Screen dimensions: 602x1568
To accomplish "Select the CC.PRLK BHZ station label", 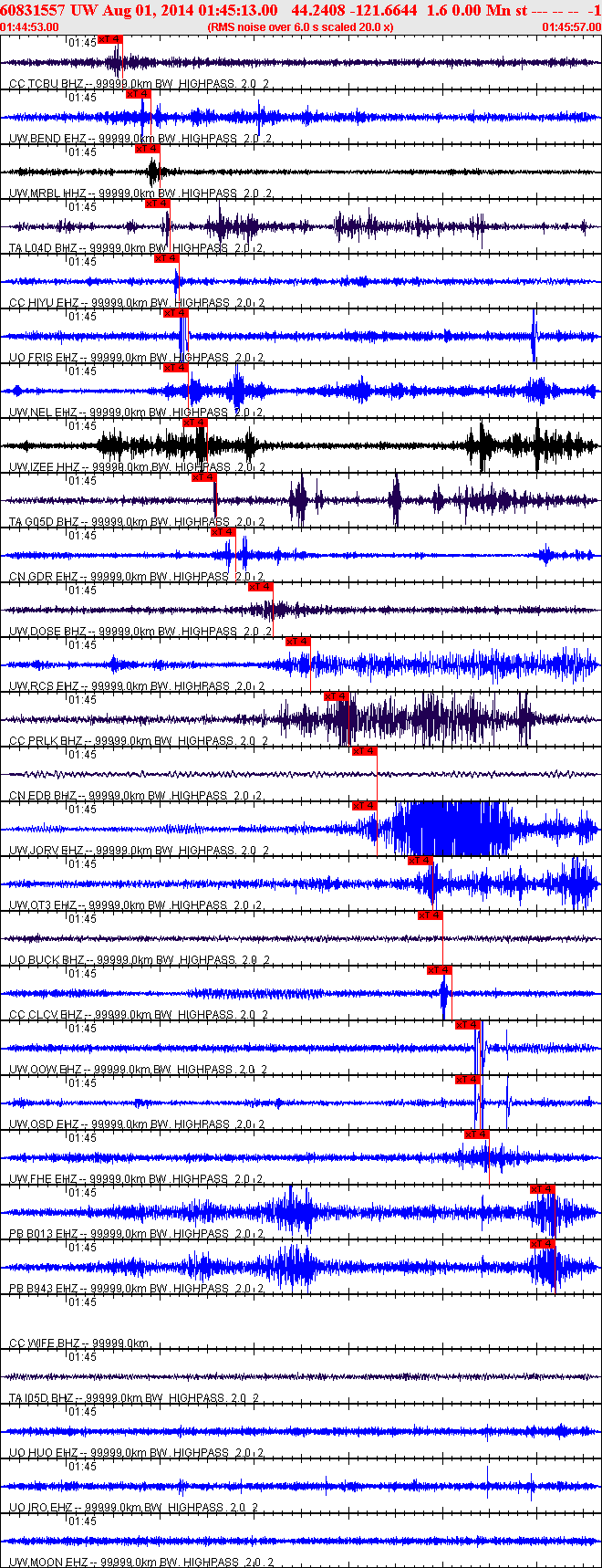I will 47,741.
